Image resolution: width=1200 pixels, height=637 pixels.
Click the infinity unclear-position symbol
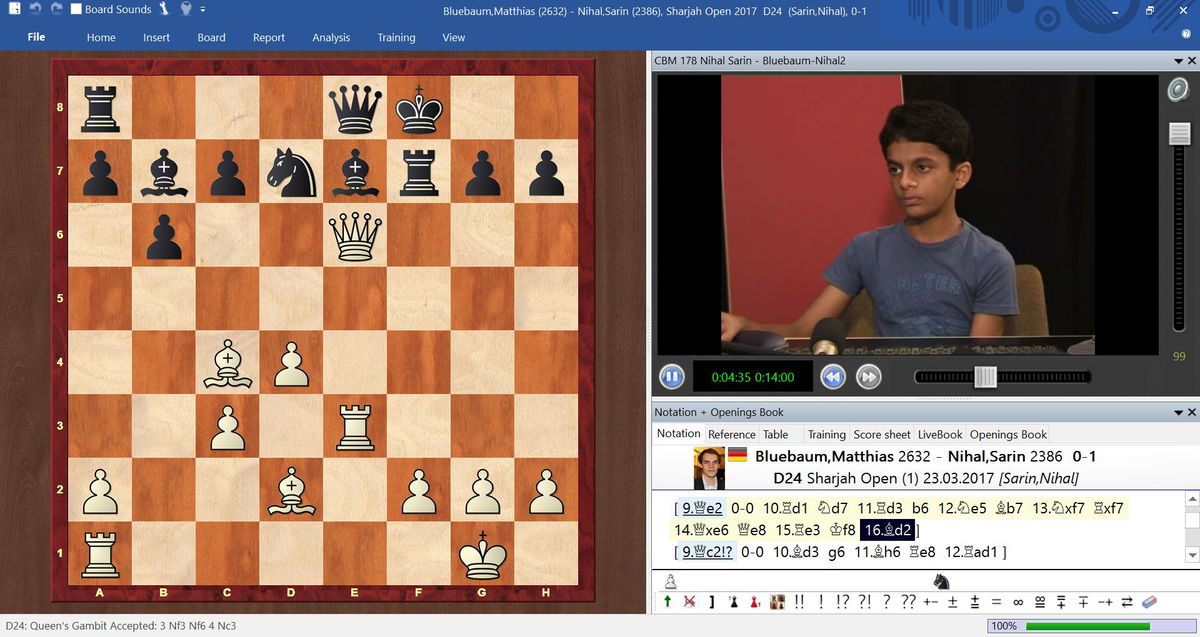coord(1018,602)
